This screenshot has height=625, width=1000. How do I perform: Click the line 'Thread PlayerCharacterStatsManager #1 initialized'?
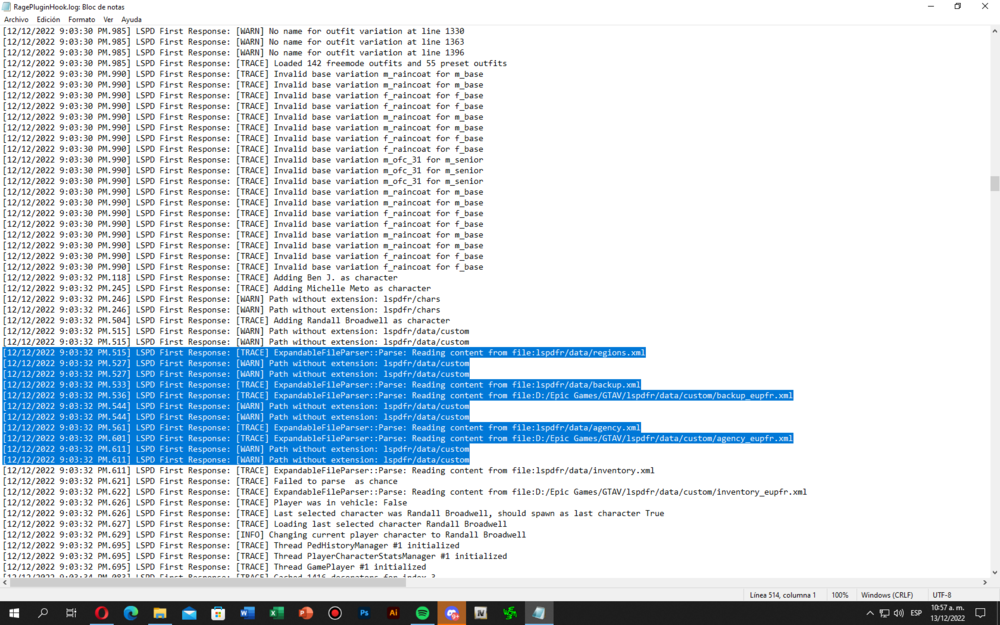pyautogui.click(x=255, y=556)
